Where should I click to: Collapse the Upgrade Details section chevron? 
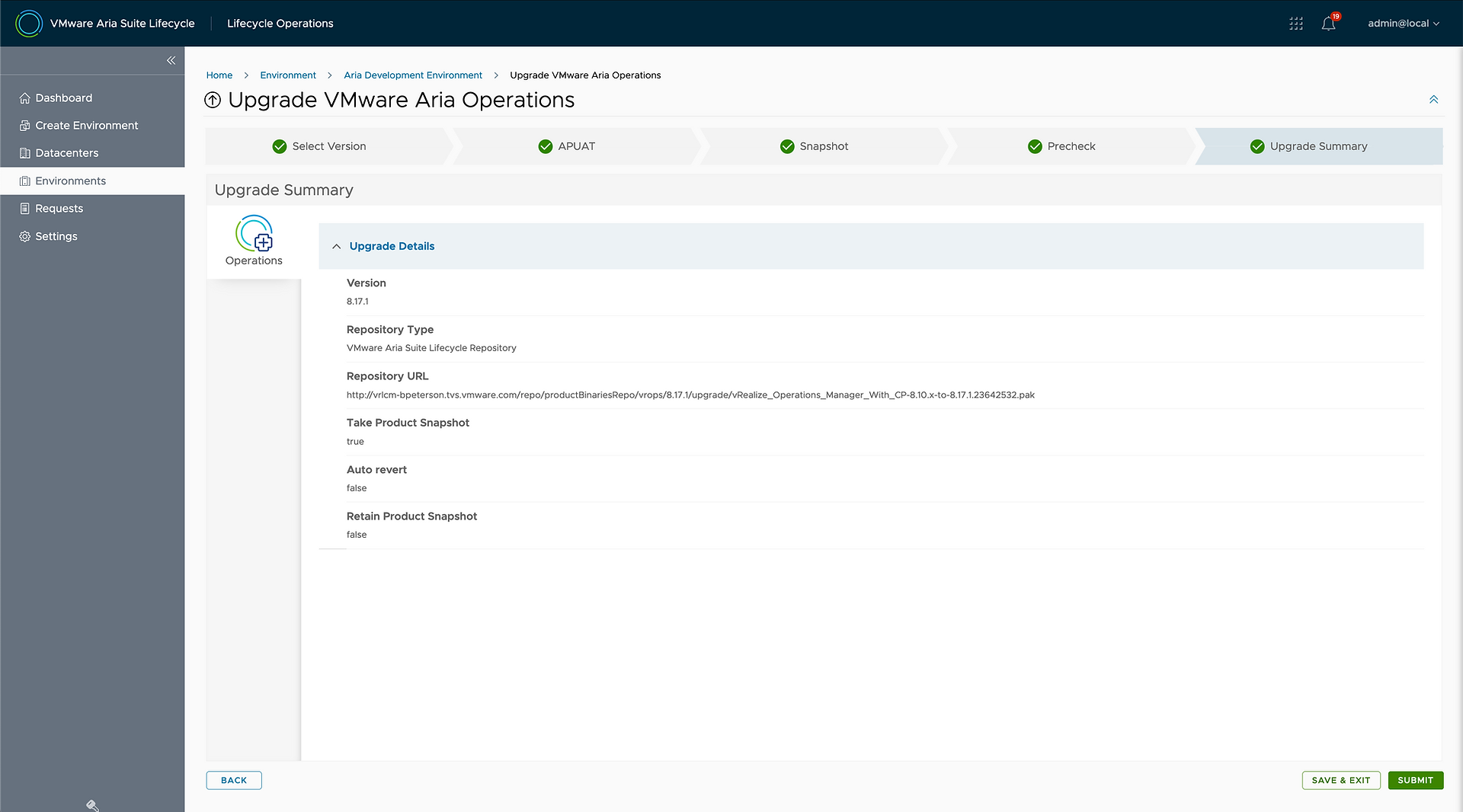click(x=336, y=247)
